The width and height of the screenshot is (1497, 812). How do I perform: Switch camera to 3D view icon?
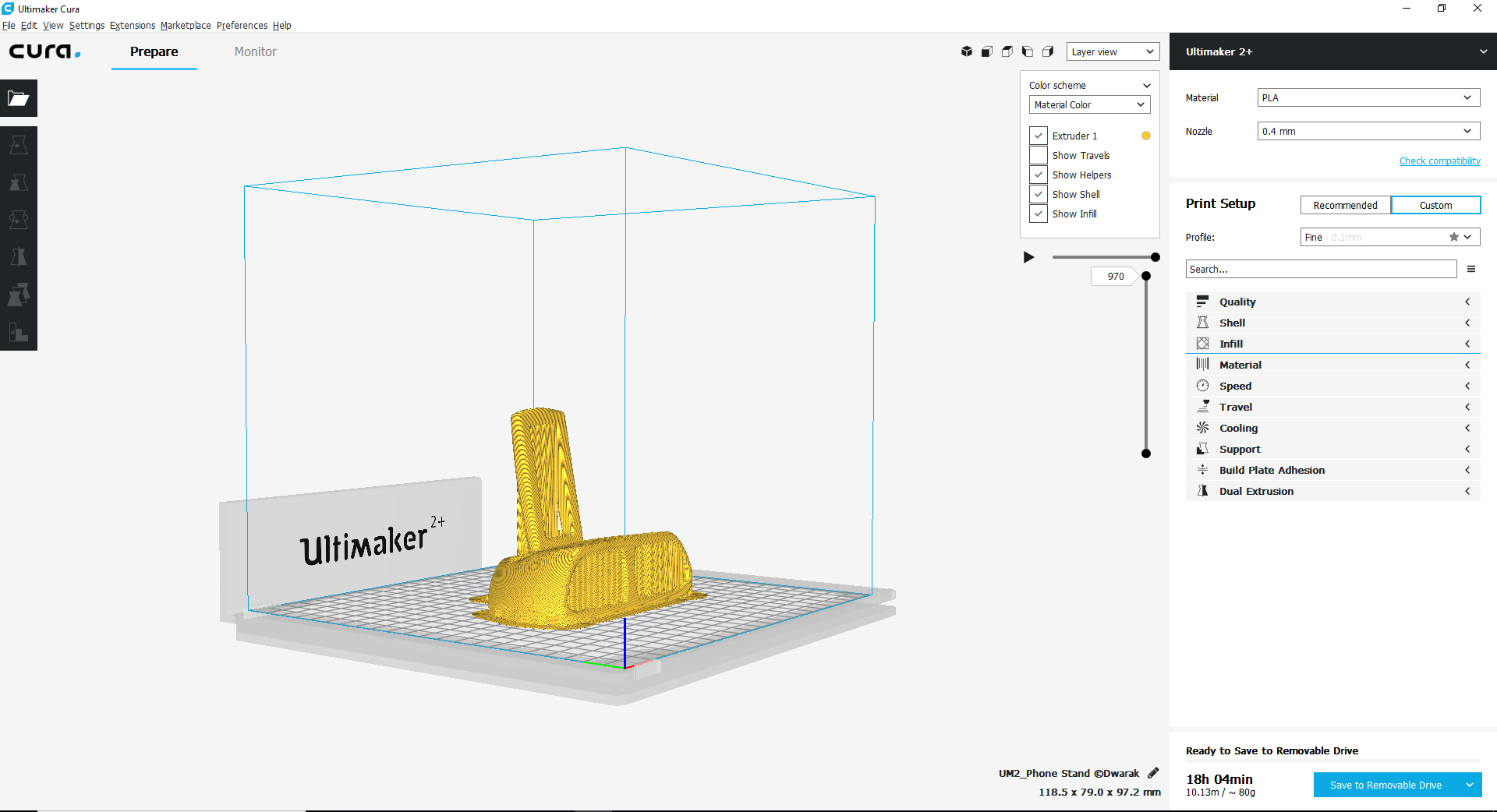click(967, 51)
